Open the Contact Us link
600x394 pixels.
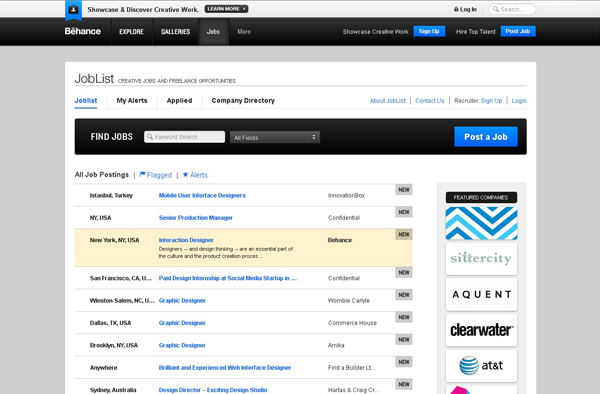[x=430, y=101]
